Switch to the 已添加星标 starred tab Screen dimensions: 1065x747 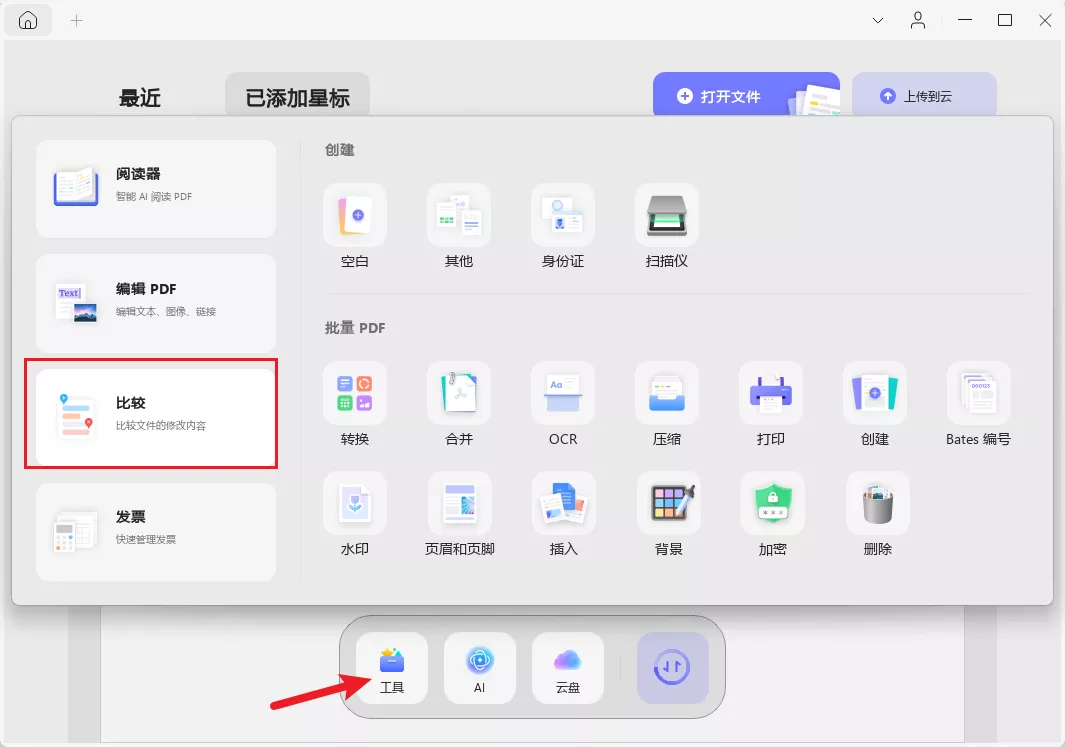click(295, 95)
